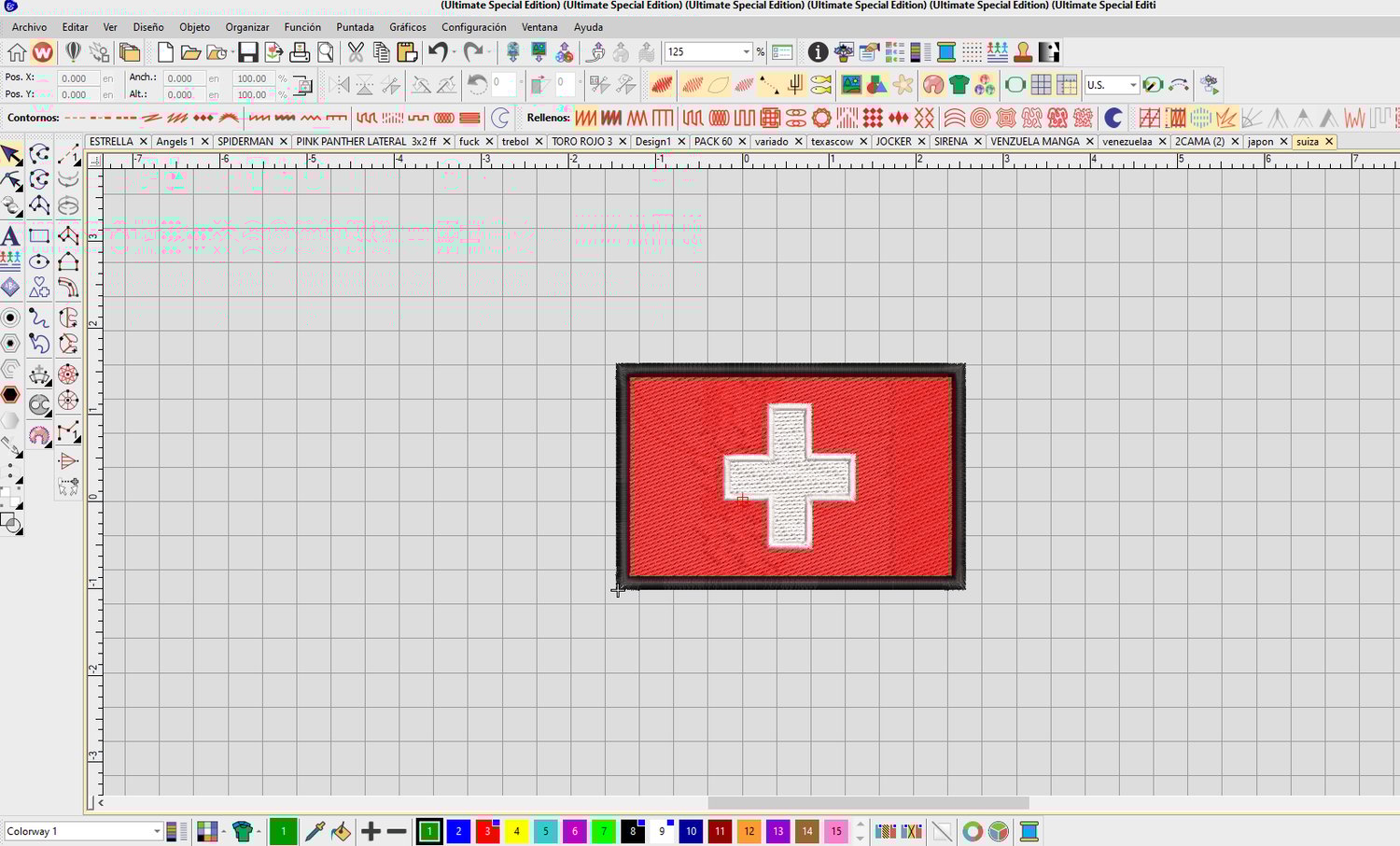Open print preview magnifier icon
1400x846 pixels.
click(325, 52)
